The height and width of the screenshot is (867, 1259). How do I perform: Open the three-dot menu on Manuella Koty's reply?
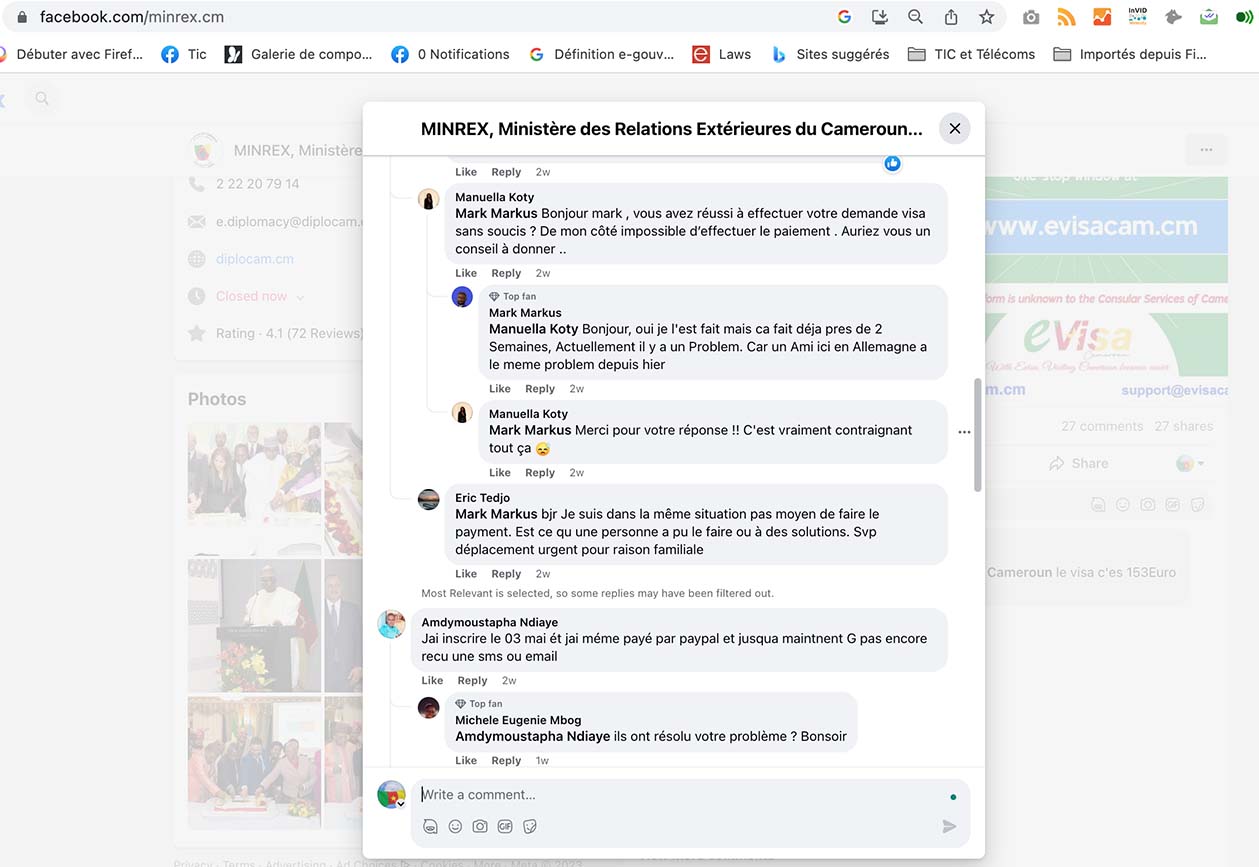coord(964,432)
